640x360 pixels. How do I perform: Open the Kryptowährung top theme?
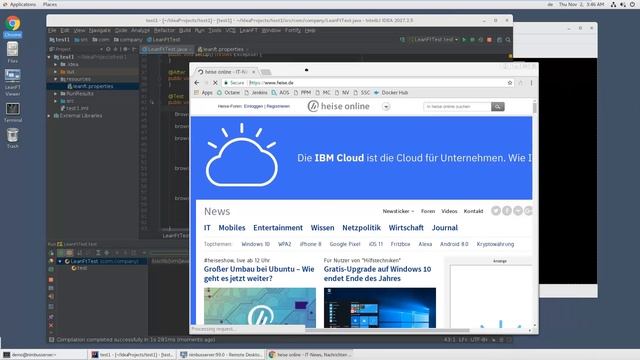coord(495,244)
